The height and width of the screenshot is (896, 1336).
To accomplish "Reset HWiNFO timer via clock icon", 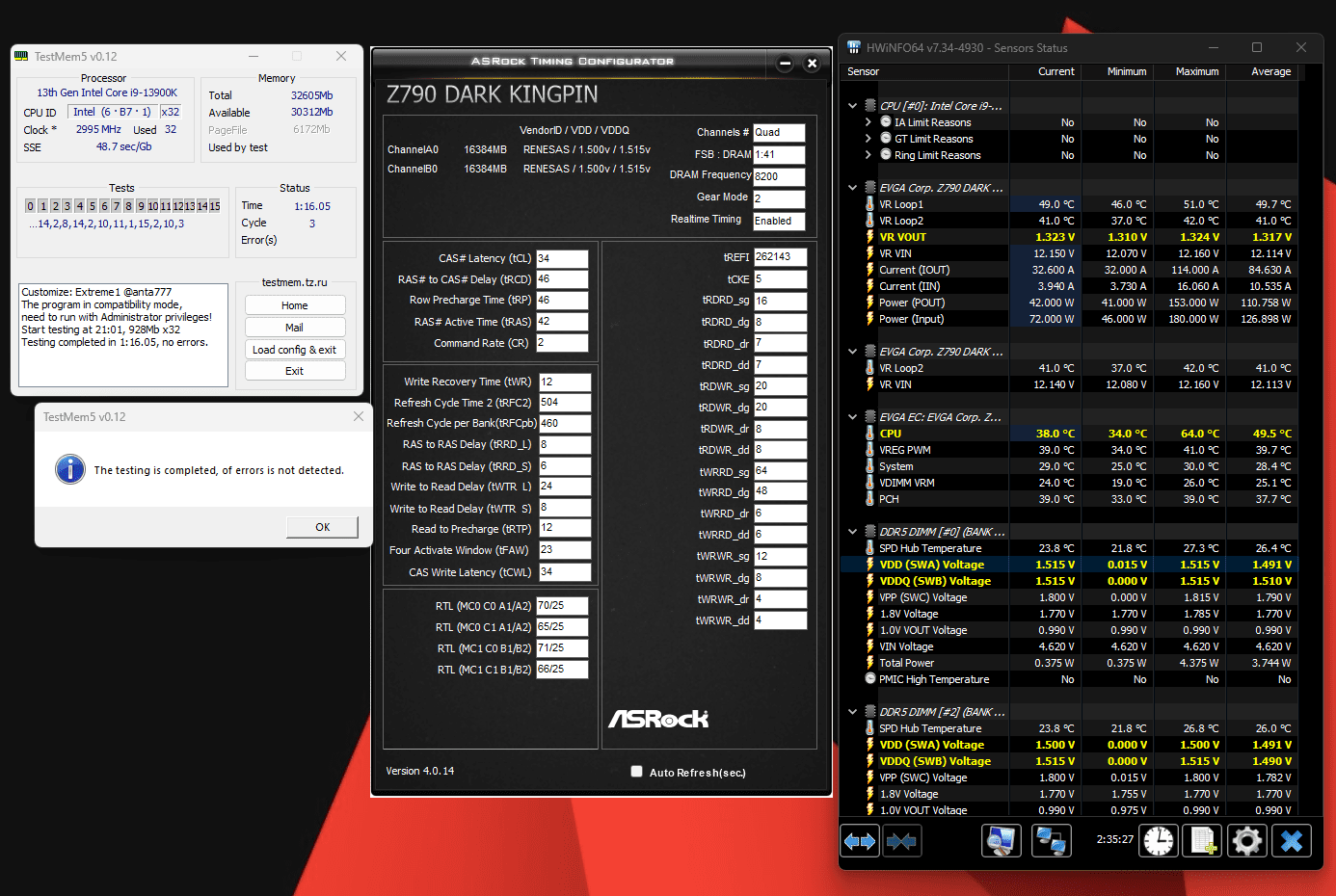I will 1159,841.
